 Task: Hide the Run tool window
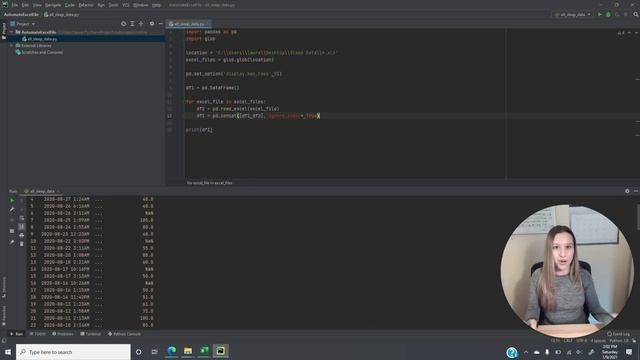[636, 191]
